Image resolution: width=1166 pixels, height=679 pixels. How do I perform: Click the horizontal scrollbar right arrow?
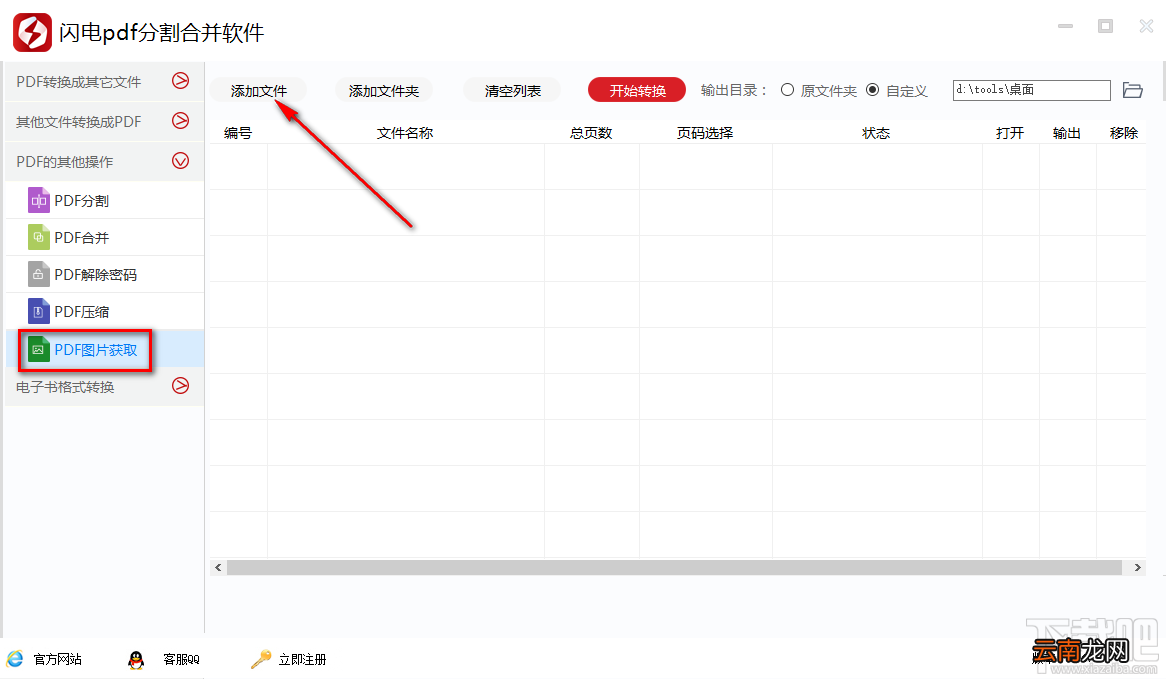point(1138,567)
